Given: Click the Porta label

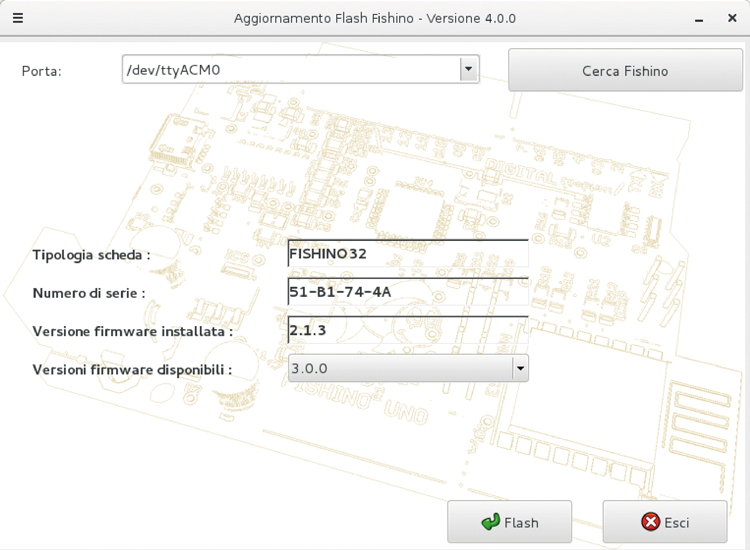Looking at the screenshot, I should coord(42,71).
